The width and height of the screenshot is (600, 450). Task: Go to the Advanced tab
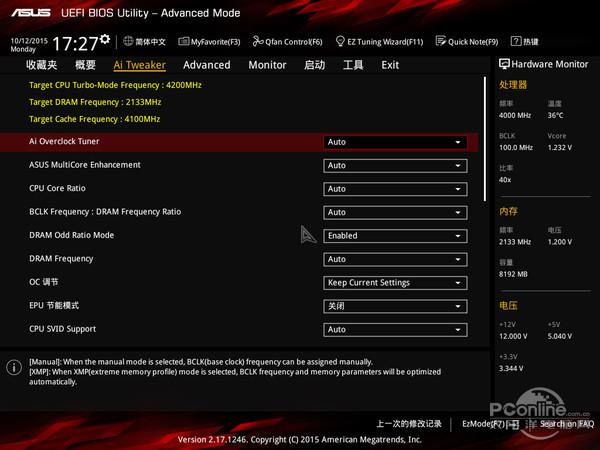coord(207,65)
